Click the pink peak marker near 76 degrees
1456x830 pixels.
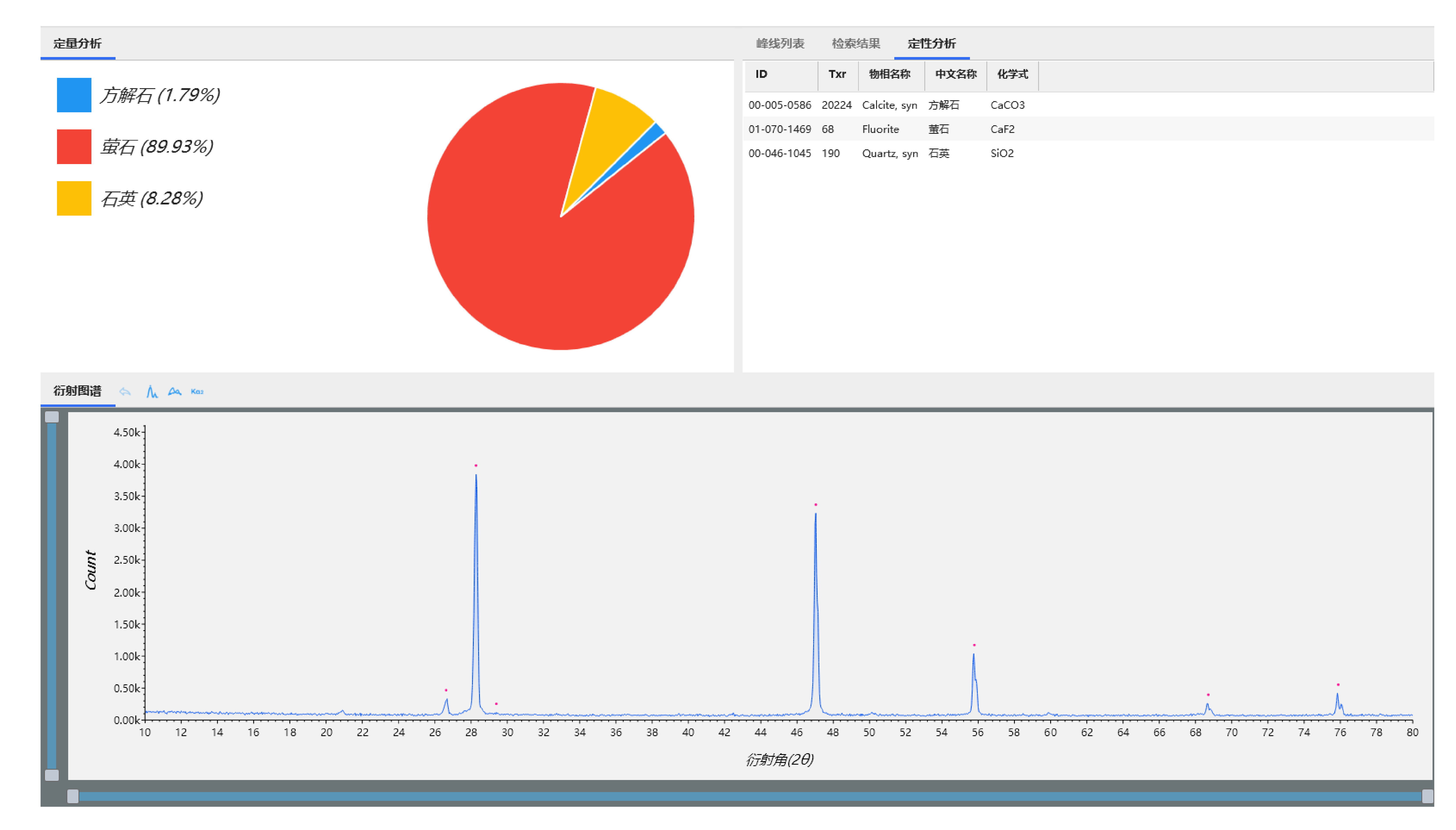click(x=1338, y=685)
